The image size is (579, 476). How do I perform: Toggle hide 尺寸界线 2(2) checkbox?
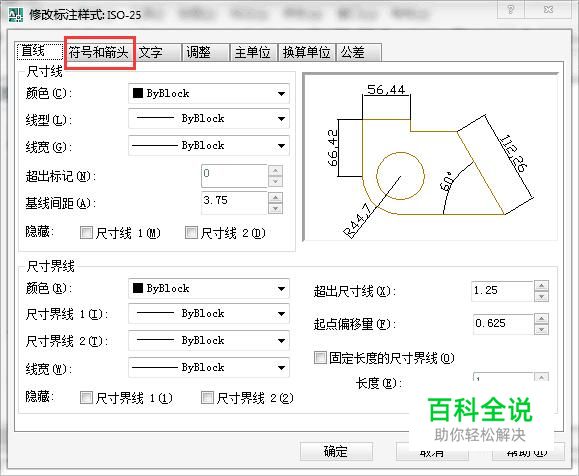coord(208,398)
